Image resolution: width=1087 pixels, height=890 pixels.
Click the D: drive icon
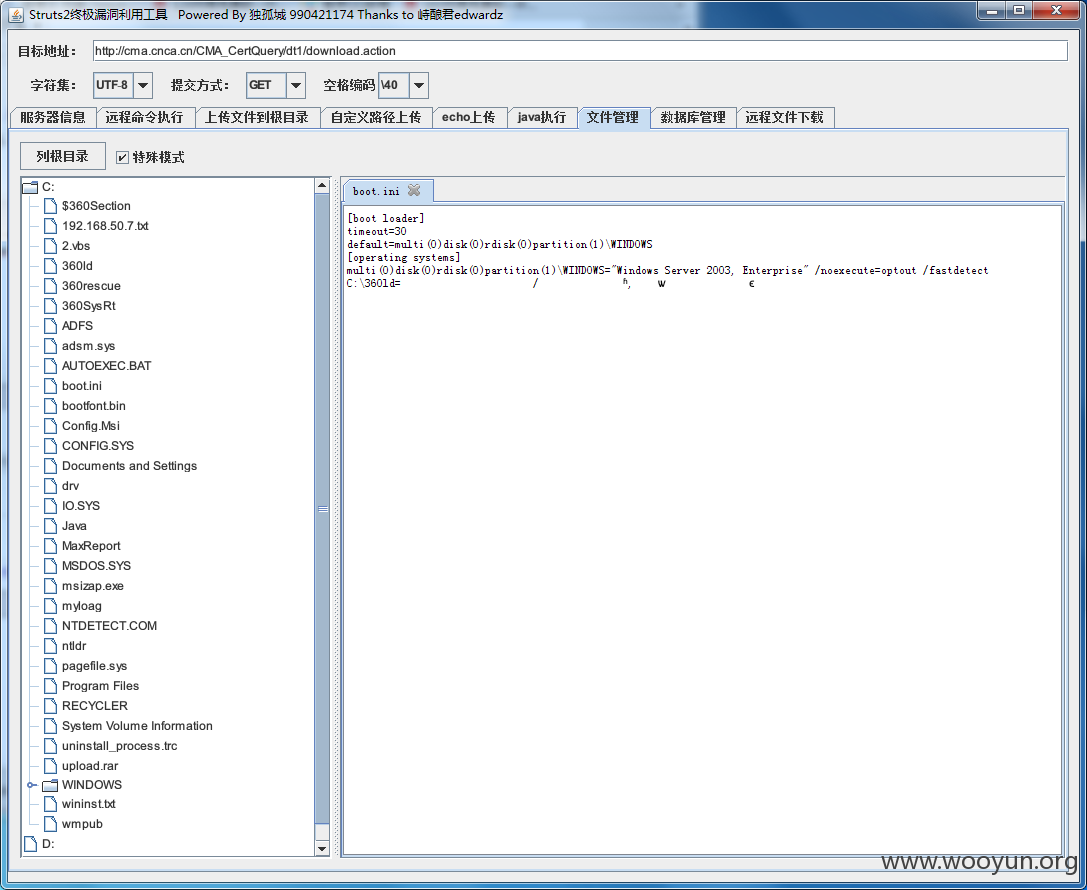[x=30, y=844]
